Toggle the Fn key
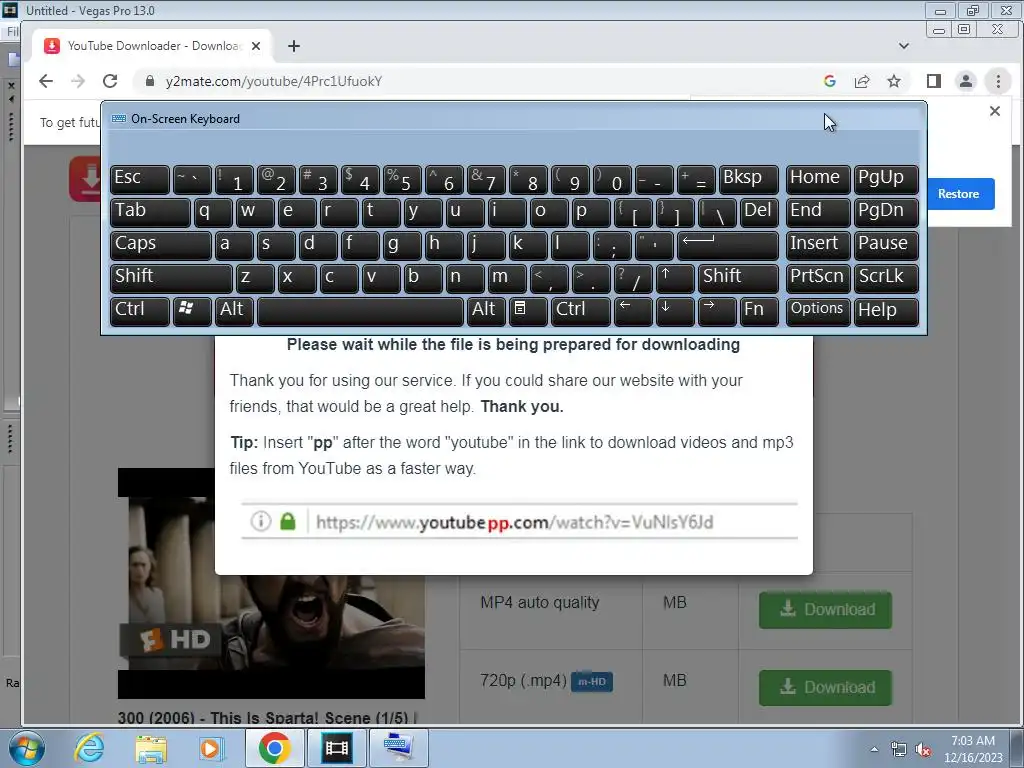 click(759, 311)
